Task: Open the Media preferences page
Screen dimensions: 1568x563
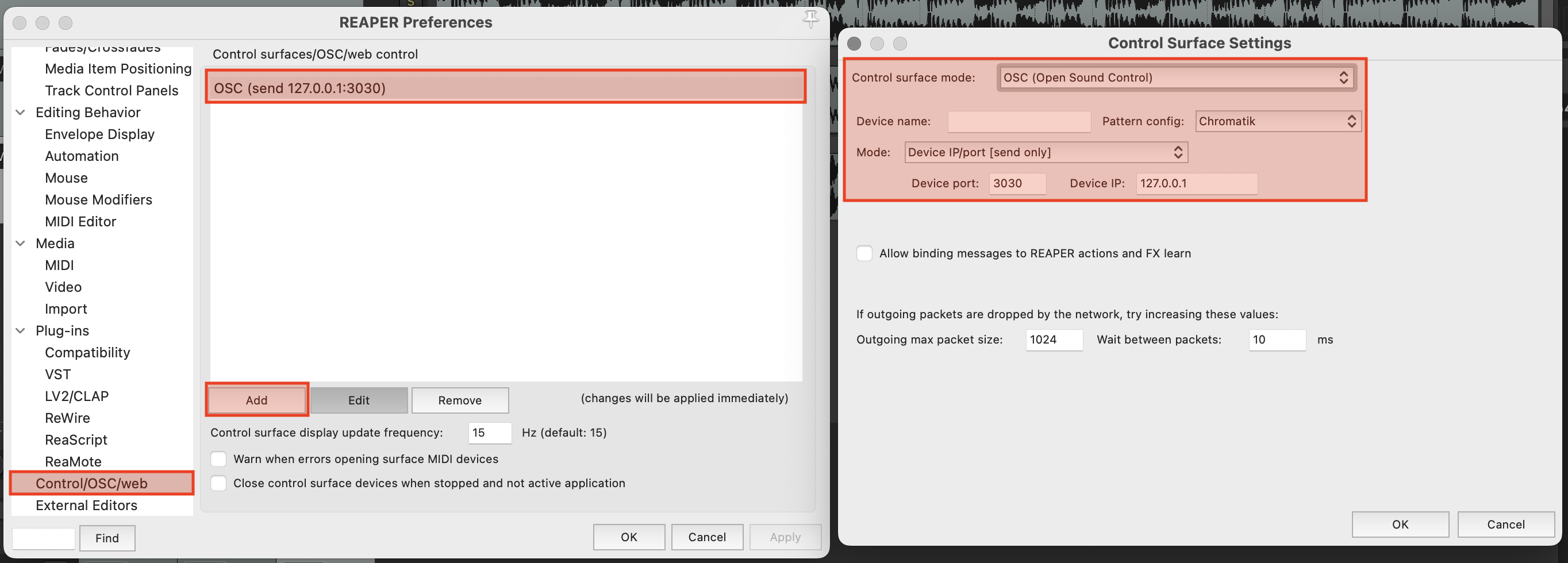Action: 55,244
